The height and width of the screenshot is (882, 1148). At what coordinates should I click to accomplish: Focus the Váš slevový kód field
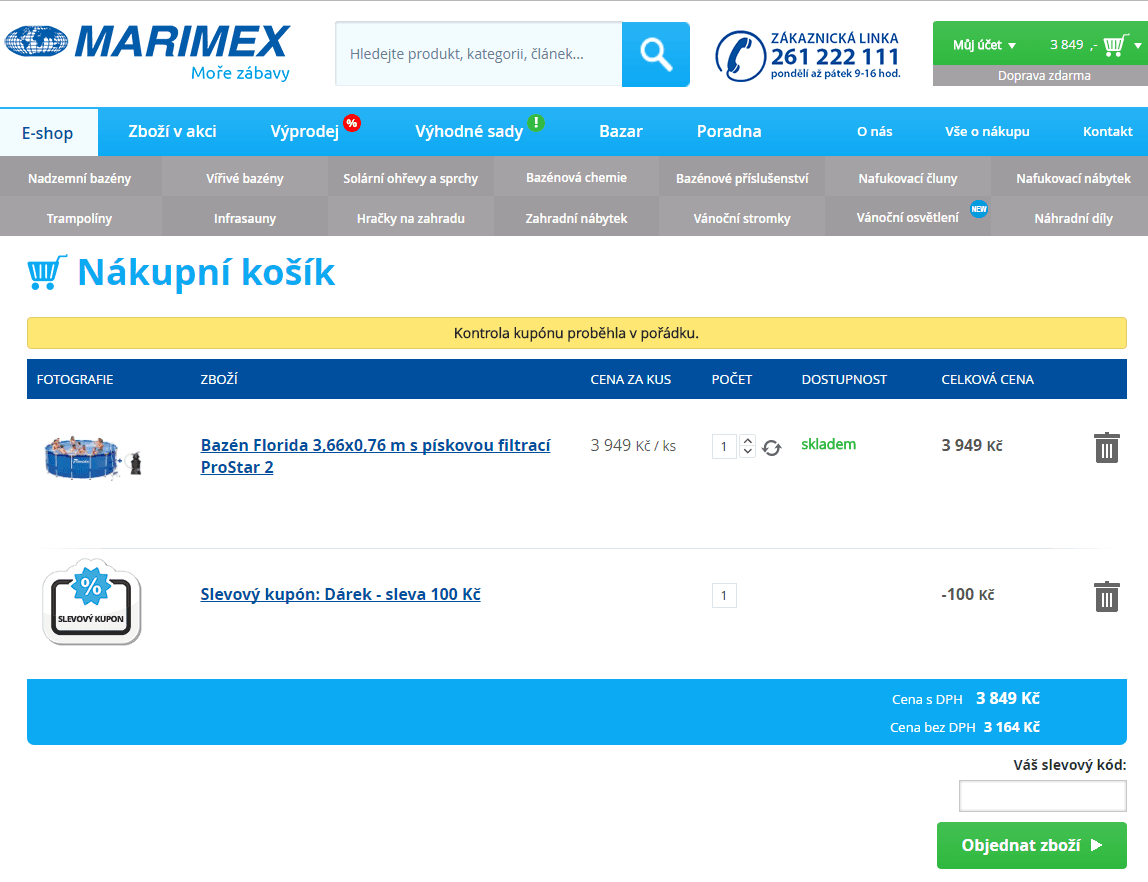click(1042, 796)
